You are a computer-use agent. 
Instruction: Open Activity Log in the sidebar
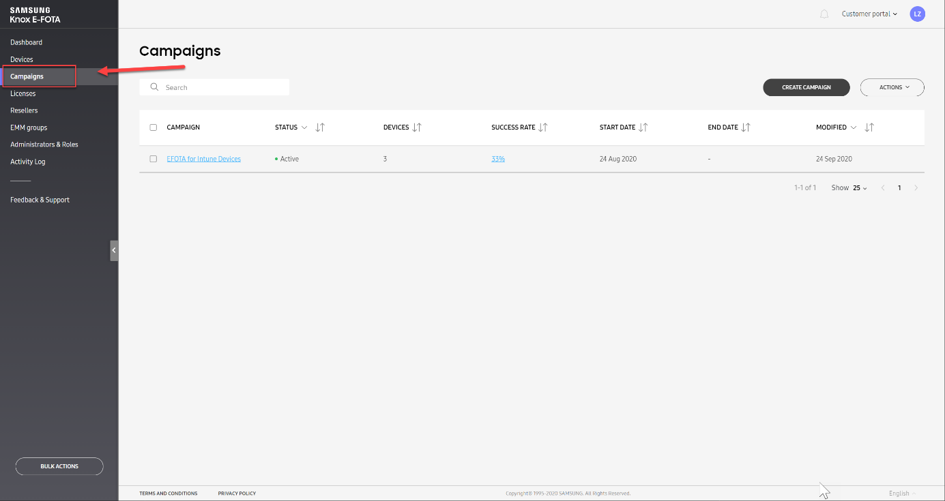[28, 162]
